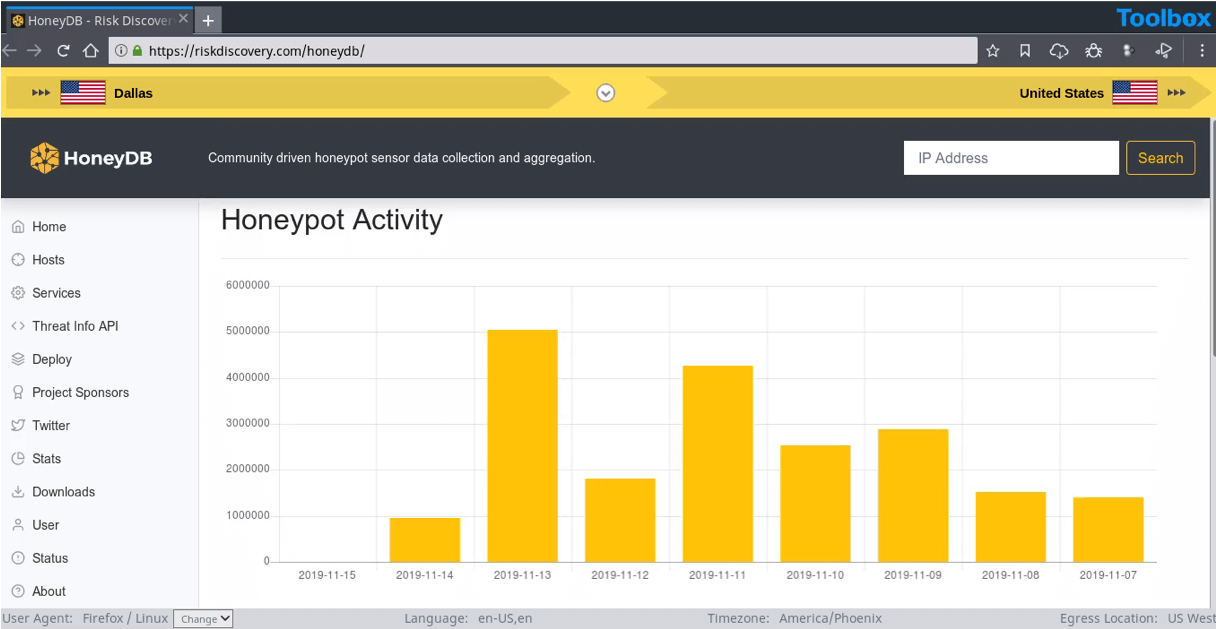Viewport: 1216px width, 629px height.
Task: Click the Stats pie chart icon
Action: click(18, 458)
